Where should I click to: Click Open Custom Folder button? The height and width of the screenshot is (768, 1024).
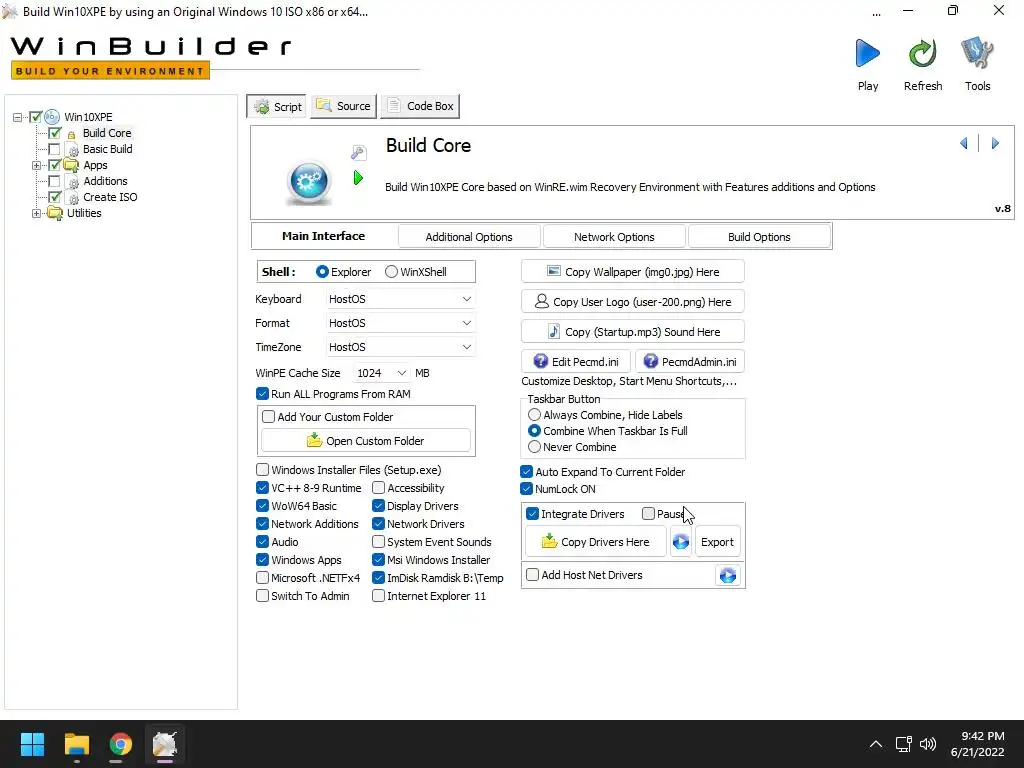click(366, 441)
